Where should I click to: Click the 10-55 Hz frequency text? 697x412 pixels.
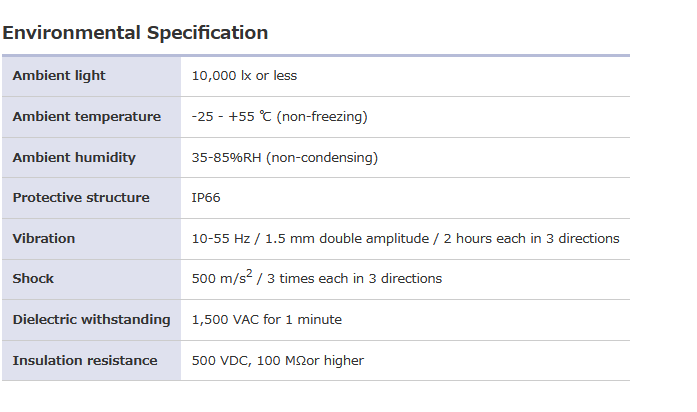click(x=221, y=239)
